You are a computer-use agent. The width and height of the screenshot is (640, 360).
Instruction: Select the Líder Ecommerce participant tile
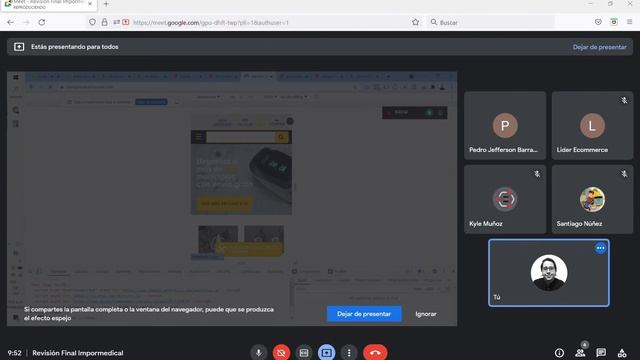(592, 125)
